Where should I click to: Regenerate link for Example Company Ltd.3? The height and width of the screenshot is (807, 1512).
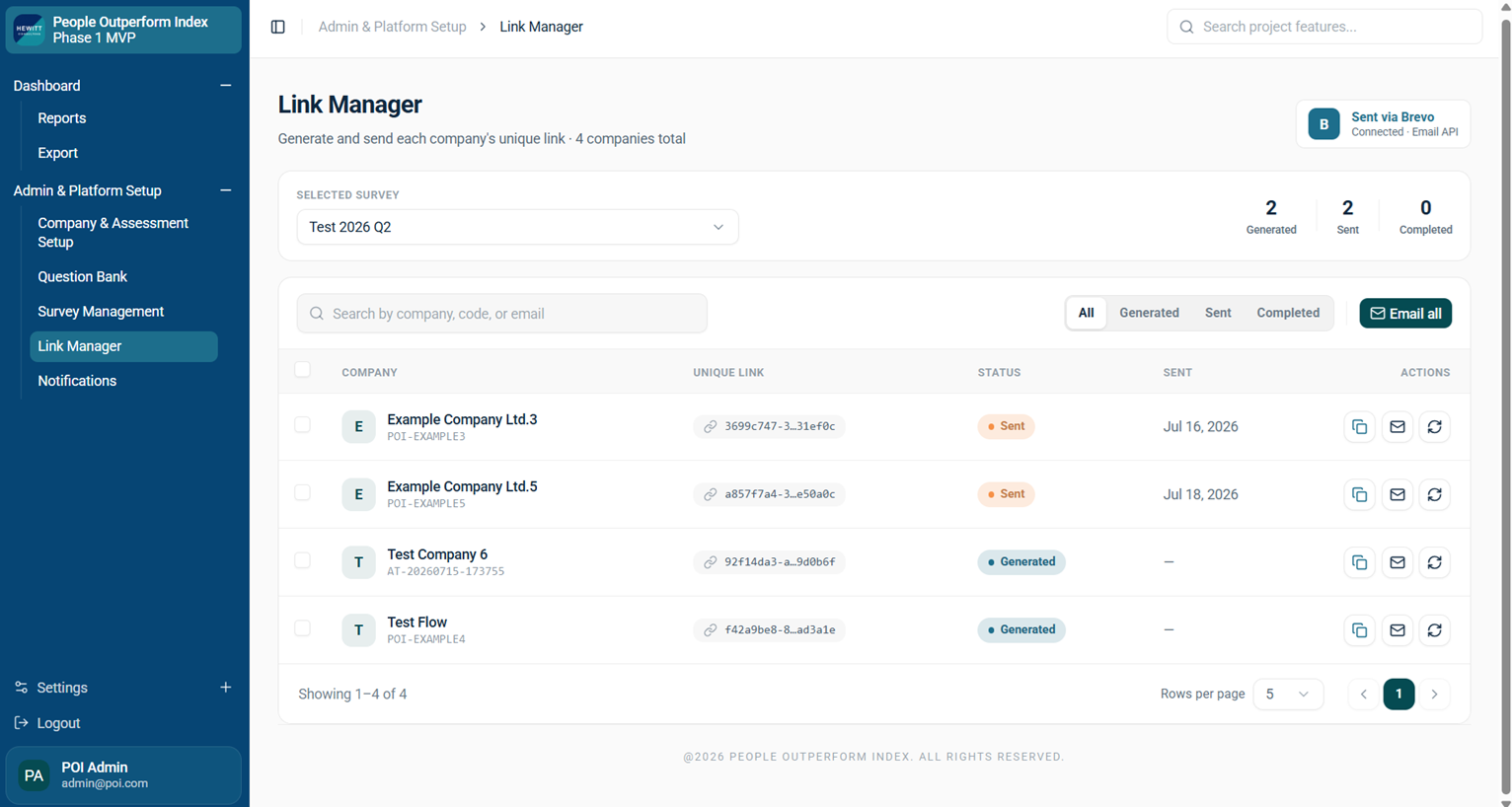point(1434,426)
